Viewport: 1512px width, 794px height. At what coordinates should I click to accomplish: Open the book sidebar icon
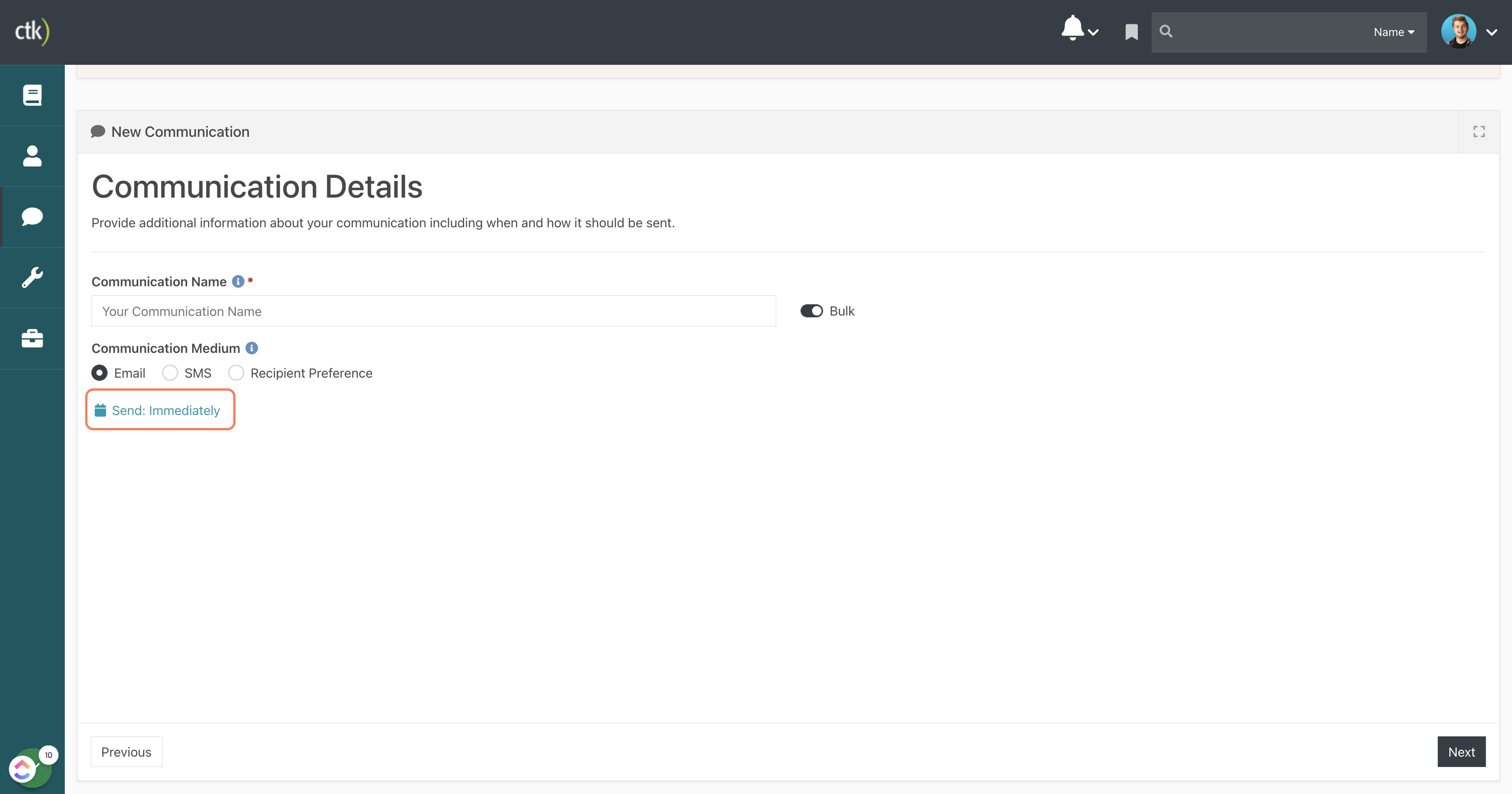[x=32, y=95]
